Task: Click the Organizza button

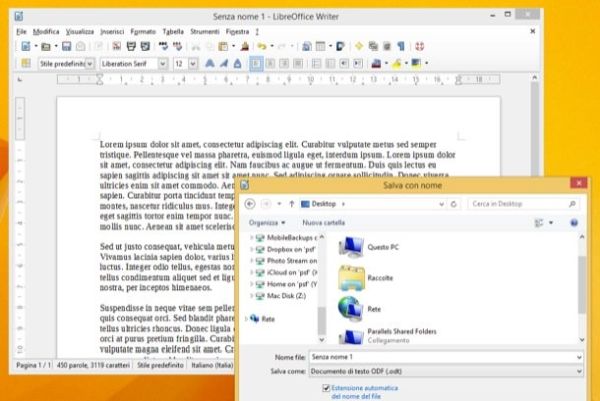Action: click(x=267, y=223)
